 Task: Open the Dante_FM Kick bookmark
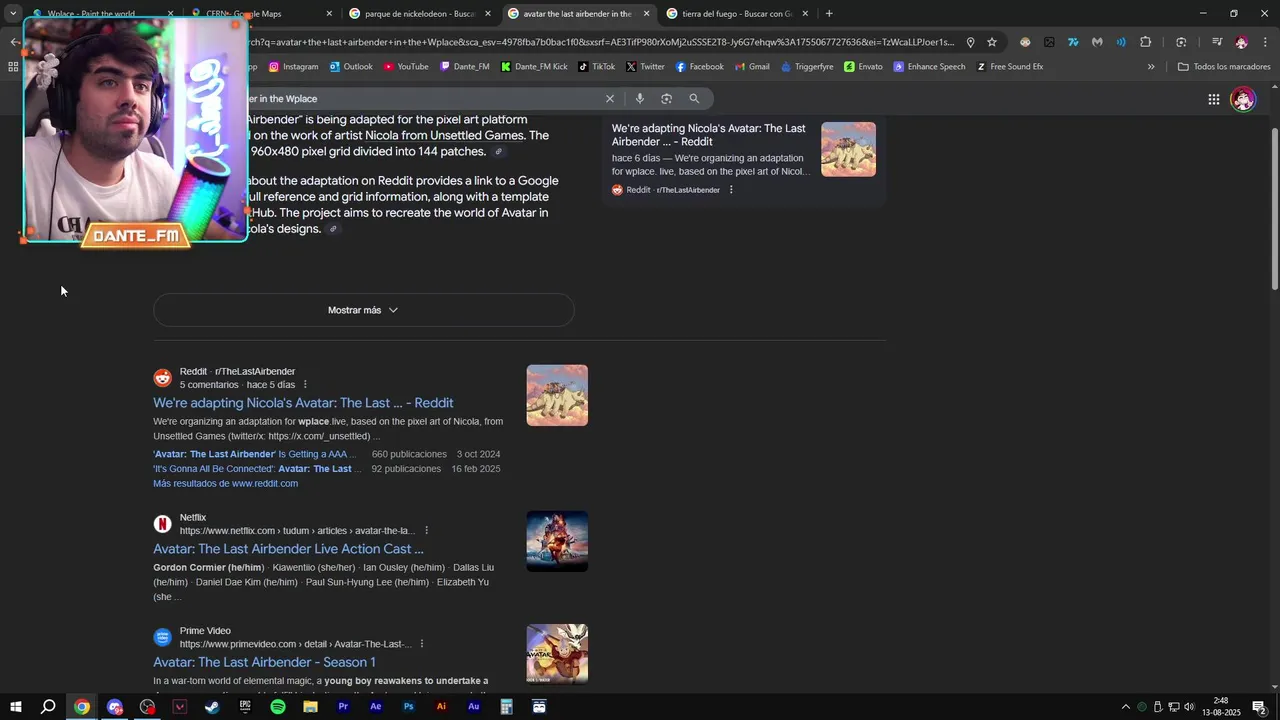point(534,67)
